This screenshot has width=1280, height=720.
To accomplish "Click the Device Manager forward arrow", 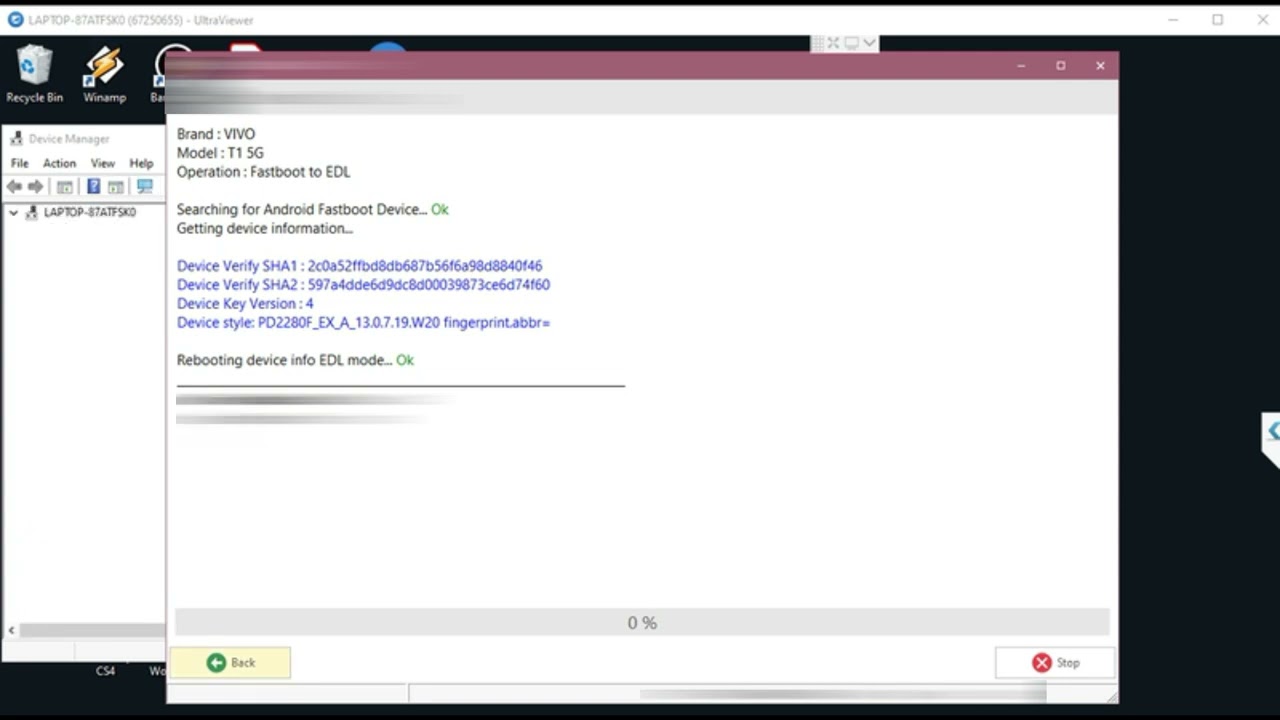I will tap(36, 187).
